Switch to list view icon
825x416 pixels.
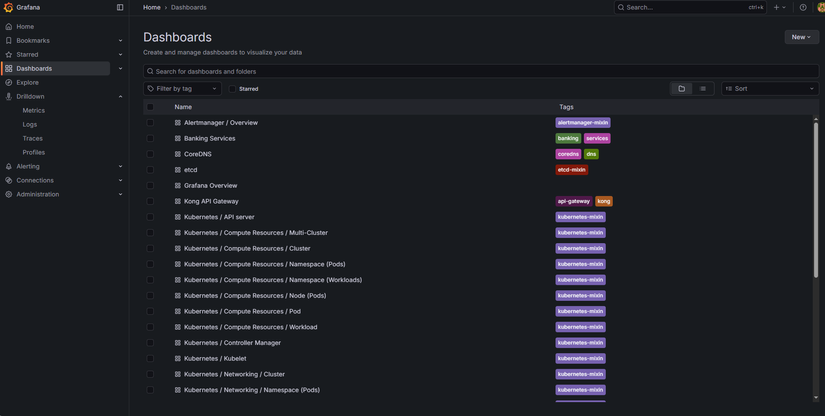(x=703, y=89)
